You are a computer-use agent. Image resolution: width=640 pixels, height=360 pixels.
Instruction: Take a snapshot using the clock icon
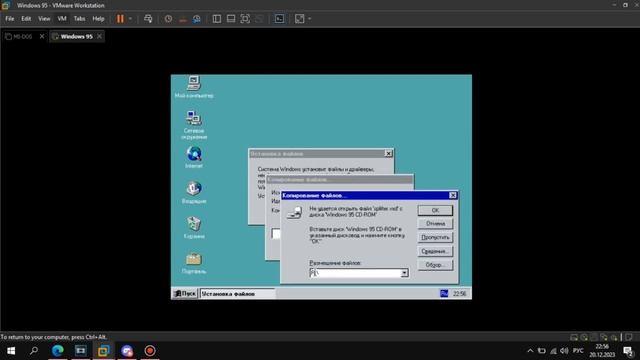168,19
